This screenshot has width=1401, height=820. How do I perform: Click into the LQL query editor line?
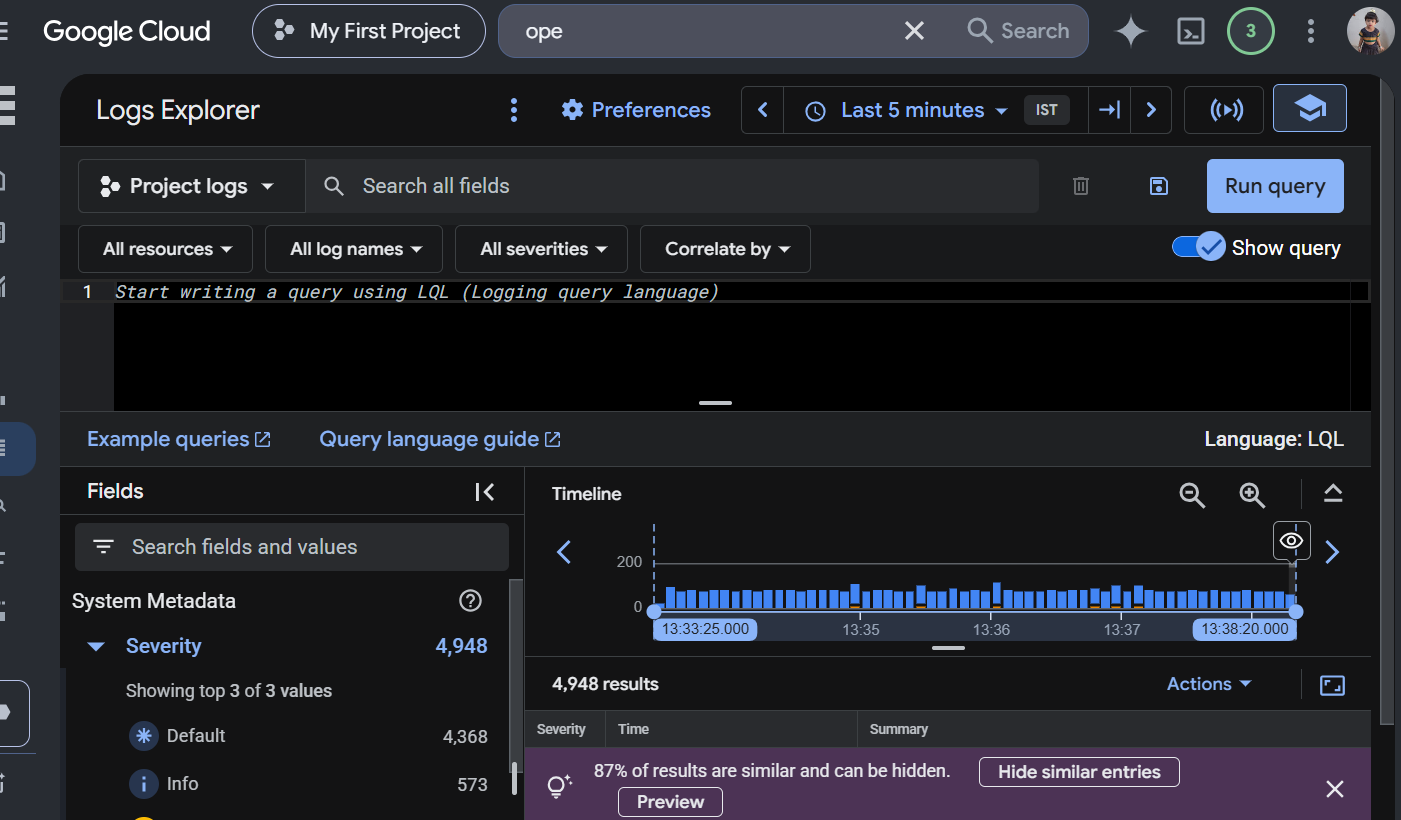741,292
